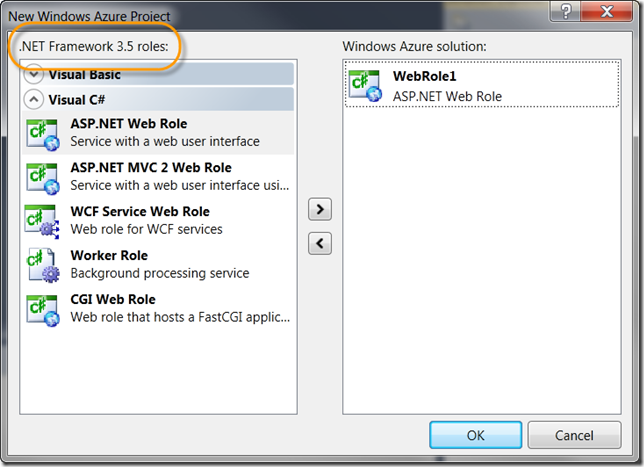
Task: Click the ASP.NET MVC 2 Web Role icon
Action: (x=43, y=179)
